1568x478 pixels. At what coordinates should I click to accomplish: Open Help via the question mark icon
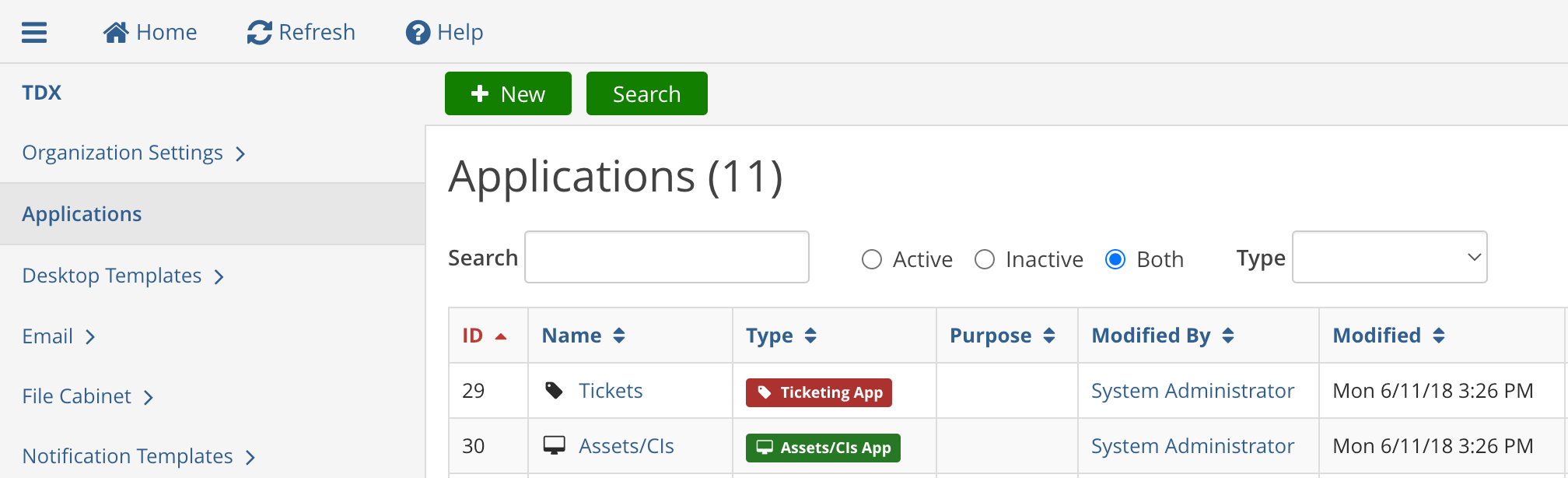pyautogui.click(x=416, y=33)
